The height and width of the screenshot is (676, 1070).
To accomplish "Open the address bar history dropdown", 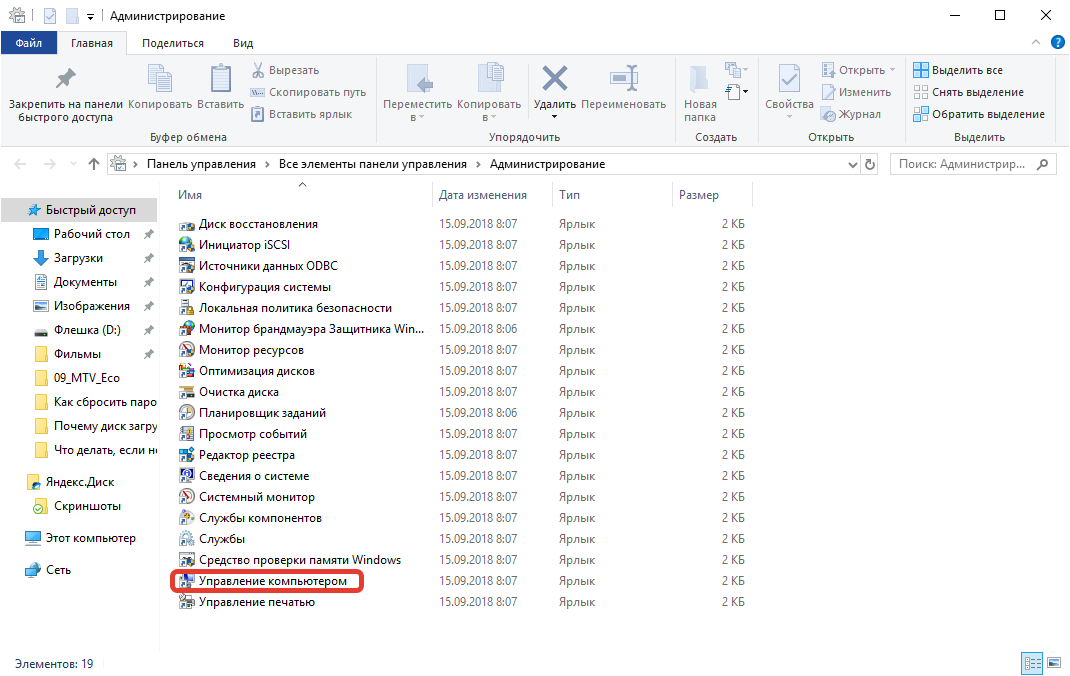I will click(x=852, y=164).
